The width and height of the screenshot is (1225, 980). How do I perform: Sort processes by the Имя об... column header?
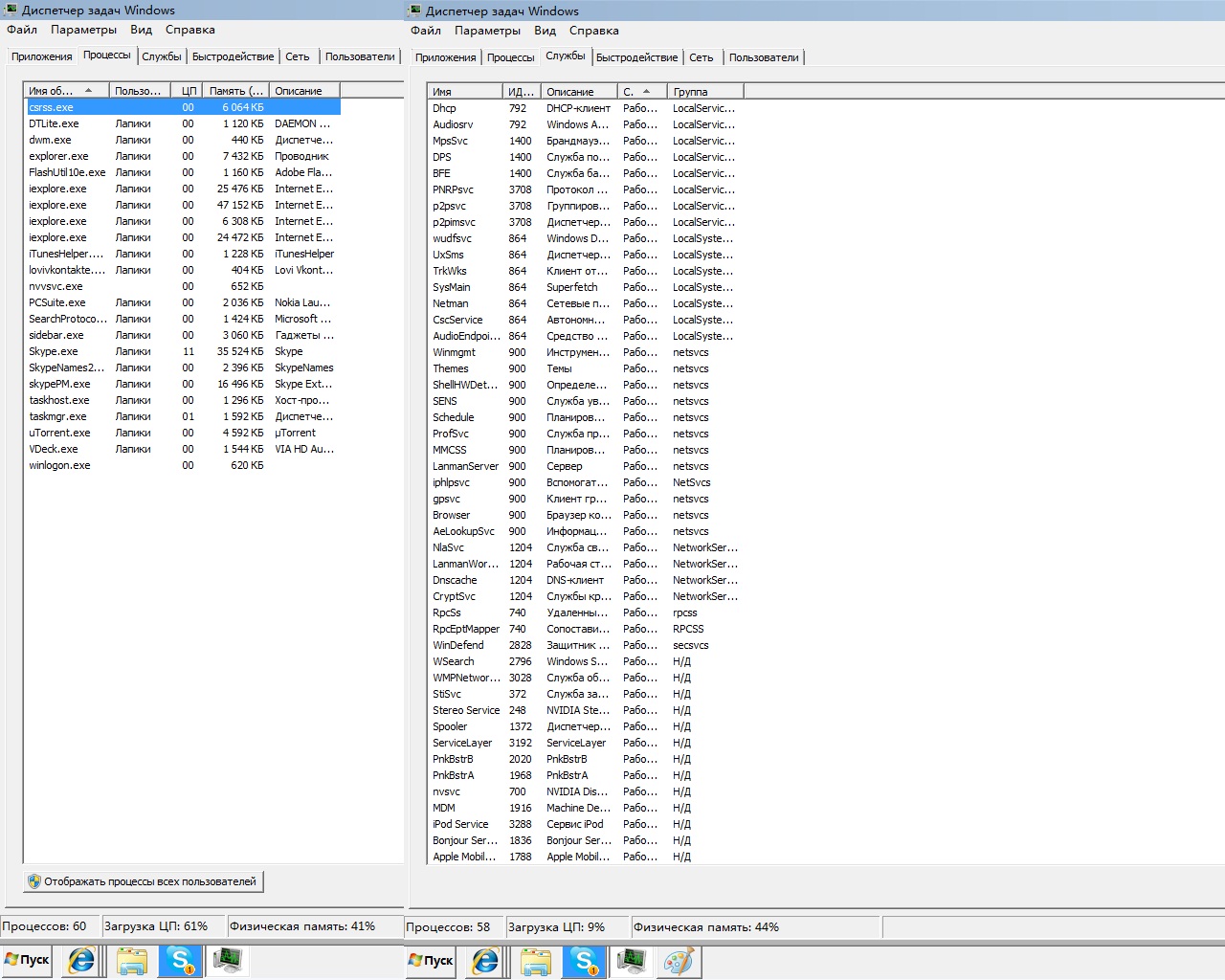(x=65, y=91)
